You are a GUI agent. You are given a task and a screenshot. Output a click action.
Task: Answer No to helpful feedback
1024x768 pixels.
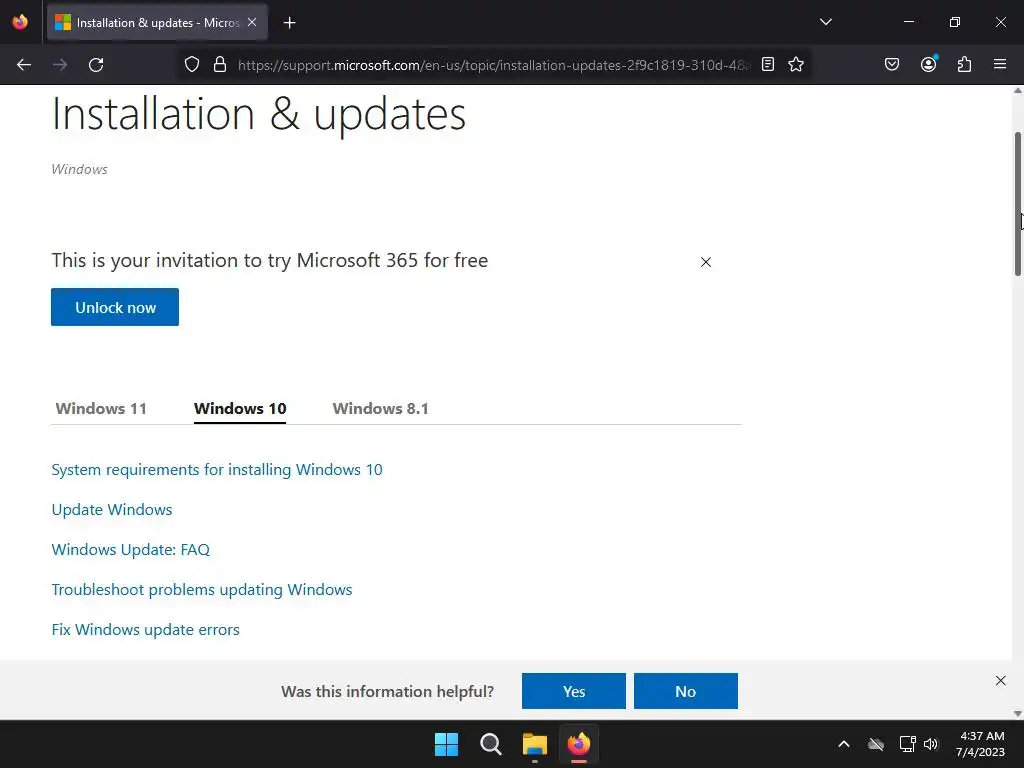point(686,691)
